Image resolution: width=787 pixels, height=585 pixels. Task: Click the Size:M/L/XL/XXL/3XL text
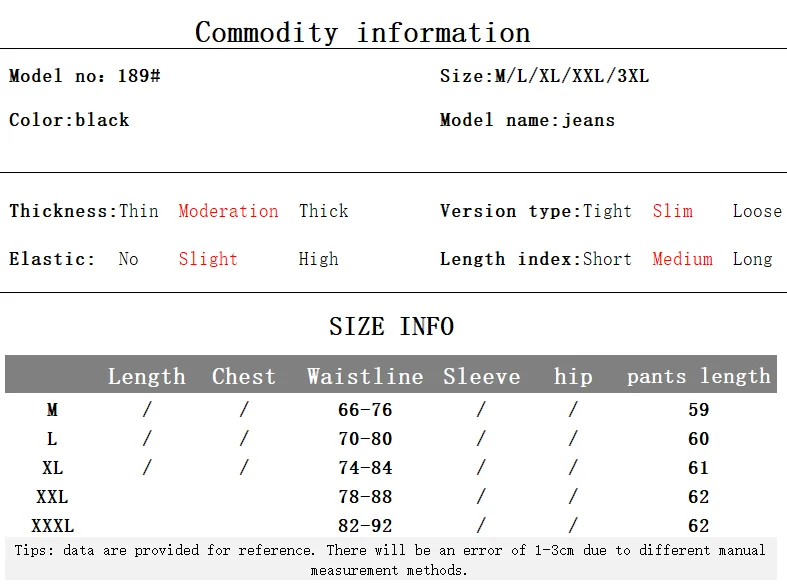tap(544, 76)
